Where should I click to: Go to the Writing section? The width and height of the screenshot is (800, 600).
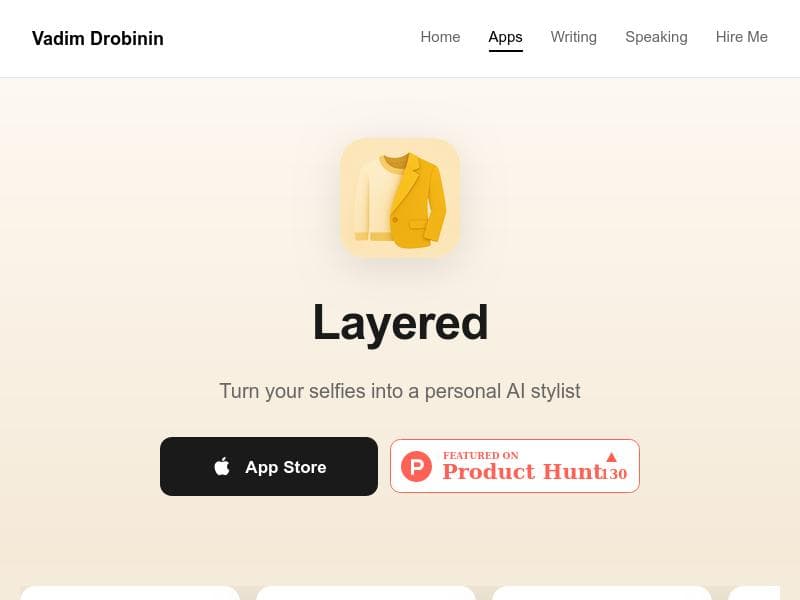(573, 37)
